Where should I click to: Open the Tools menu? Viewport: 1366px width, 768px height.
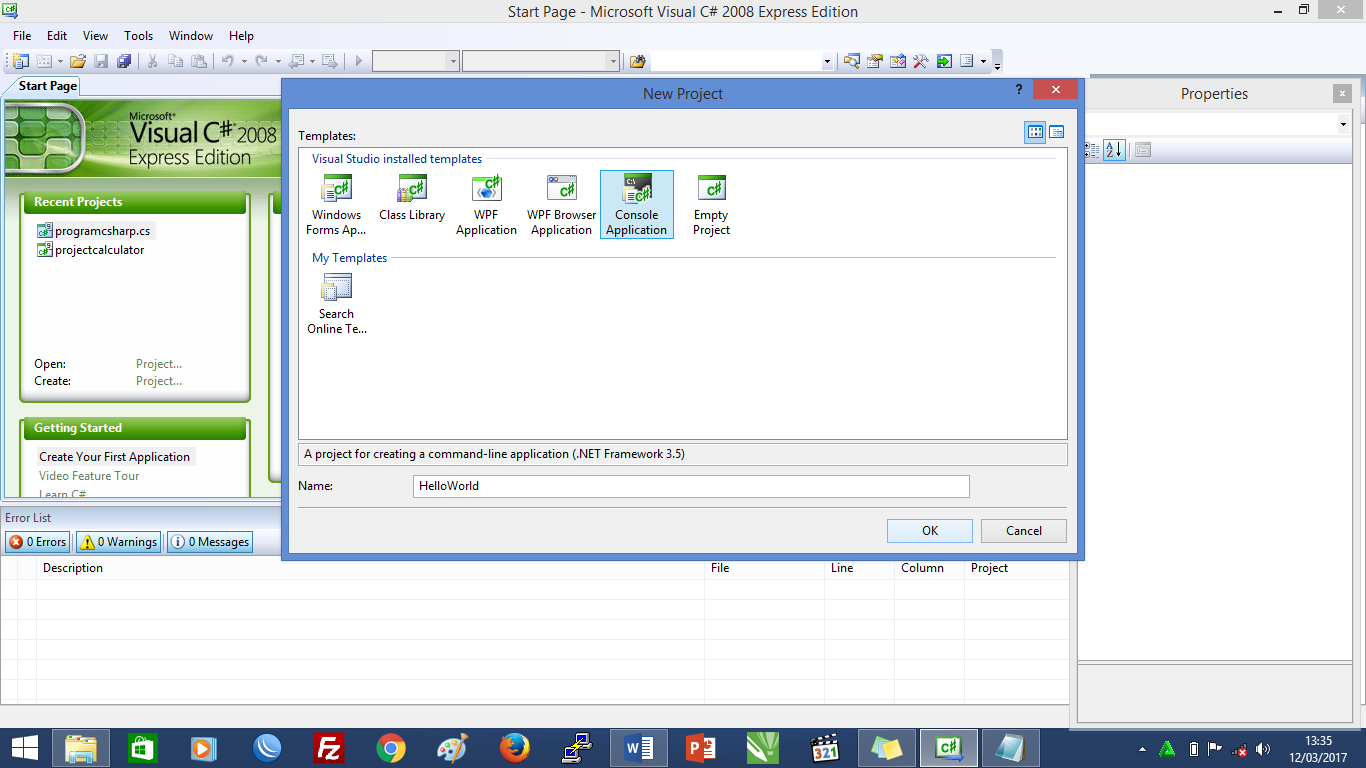[138, 35]
